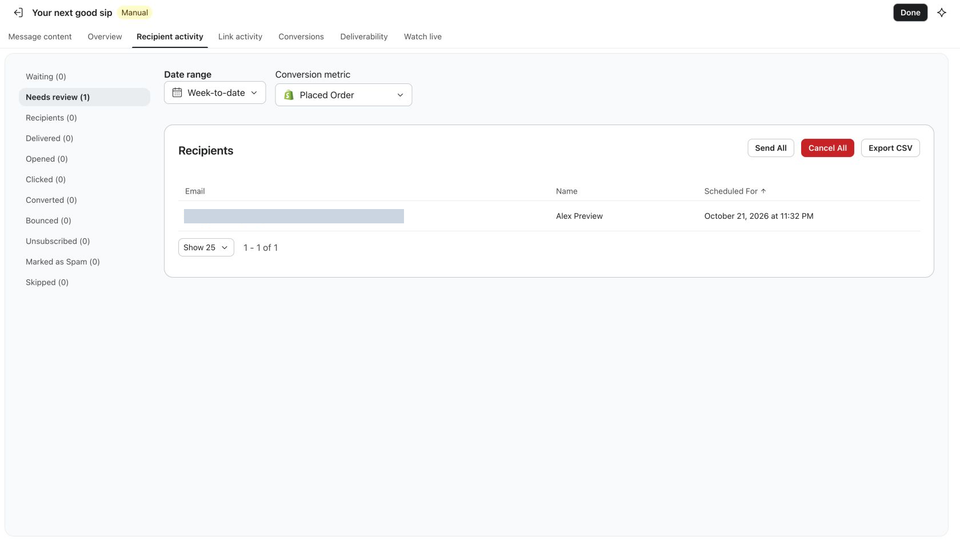Image resolution: width=960 pixels, height=541 pixels.
Task: Go to the Link activity tab
Action: point(240,37)
